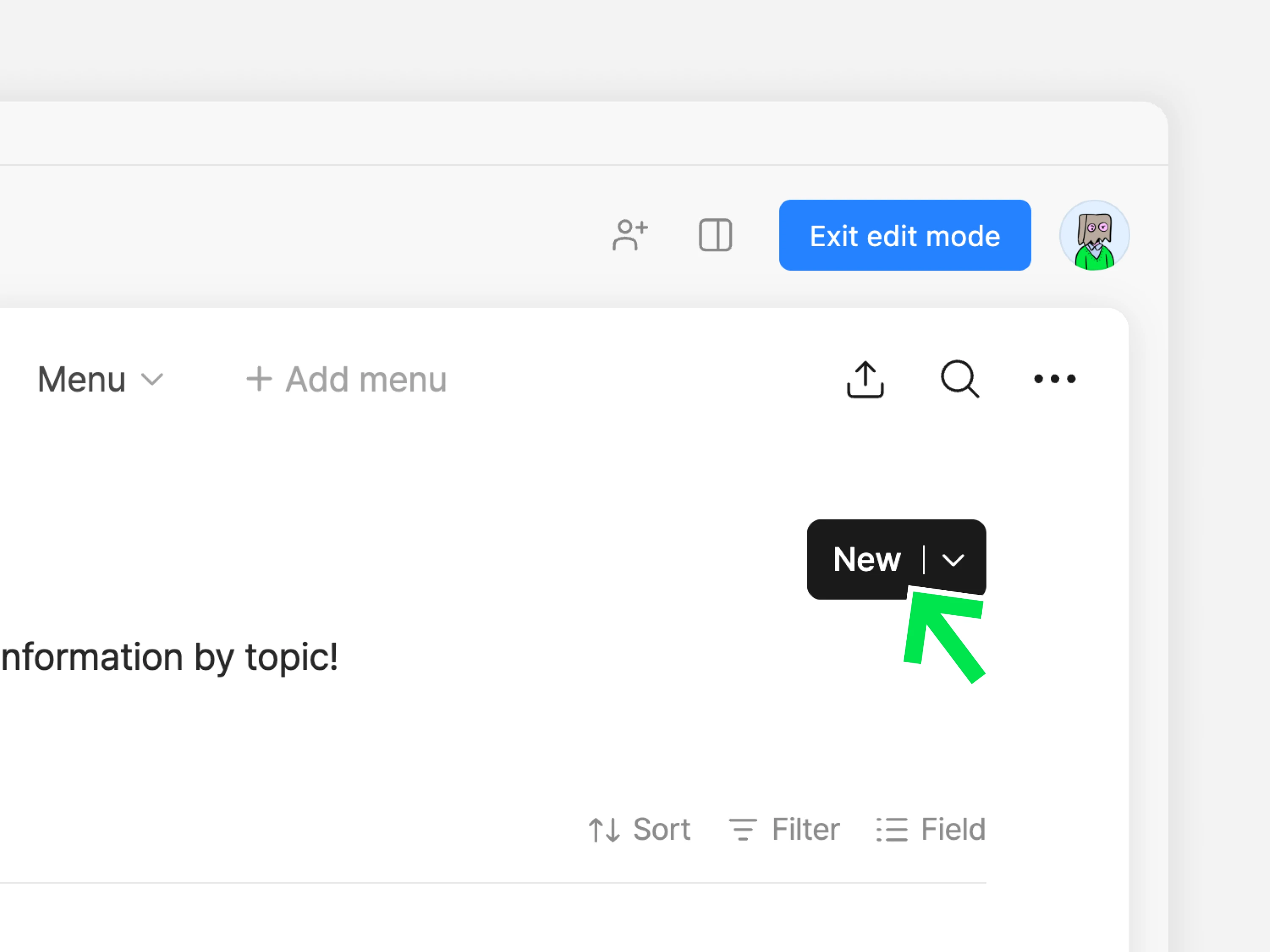The image size is (1270, 952).
Task: Toggle the side panel layout icon
Action: pos(715,235)
